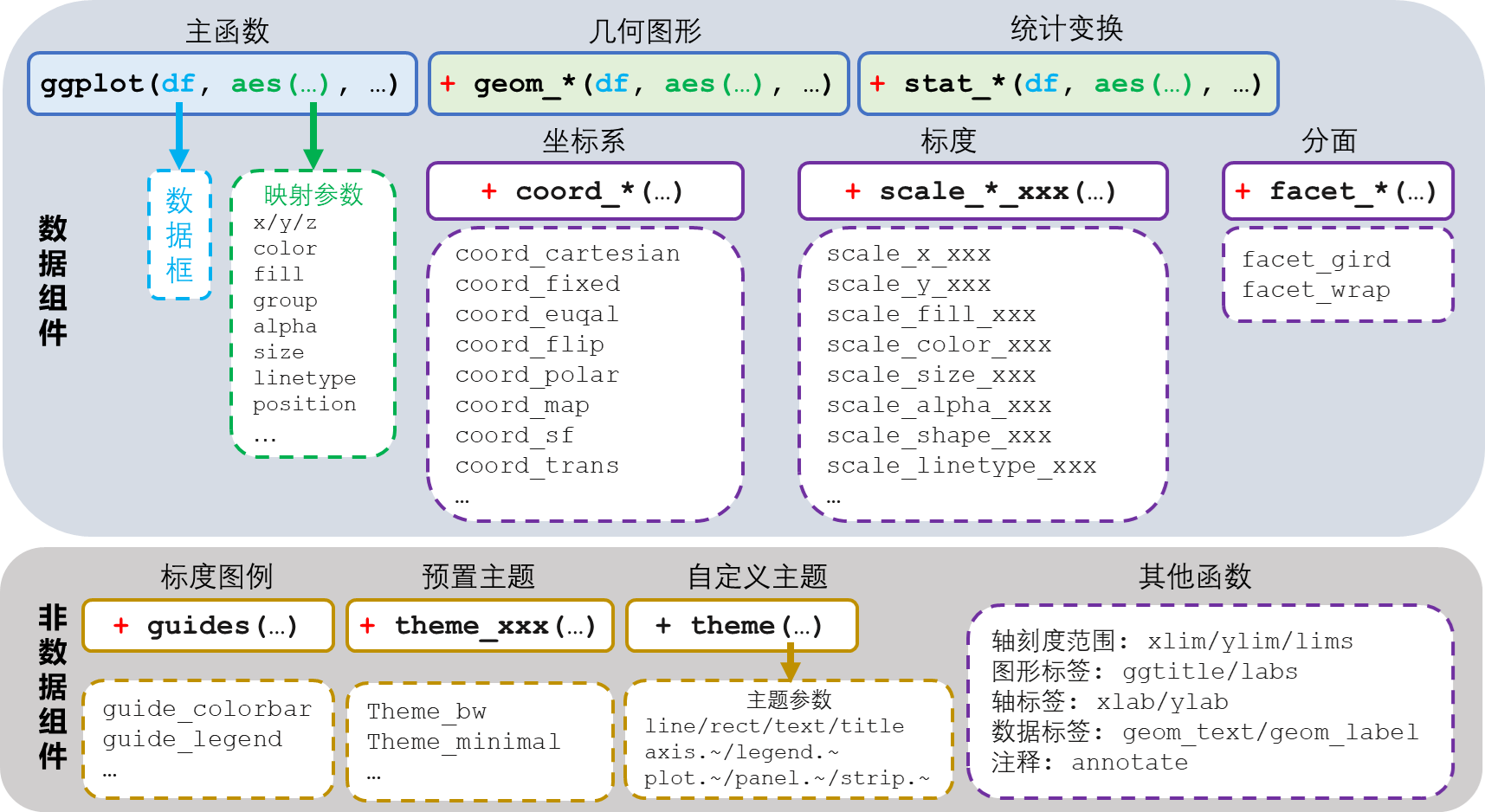Viewport: 1485px width, 812px height.
Task: Choose facet_wrap in the facet list
Action: point(1315,290)
